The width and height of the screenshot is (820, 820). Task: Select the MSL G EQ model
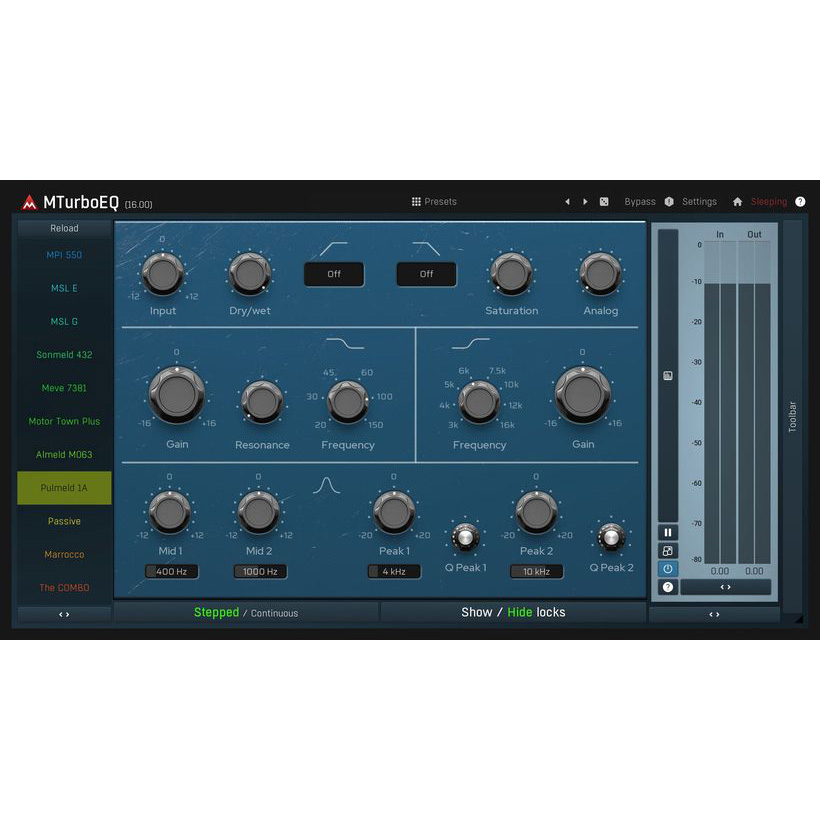coord(64,322)
